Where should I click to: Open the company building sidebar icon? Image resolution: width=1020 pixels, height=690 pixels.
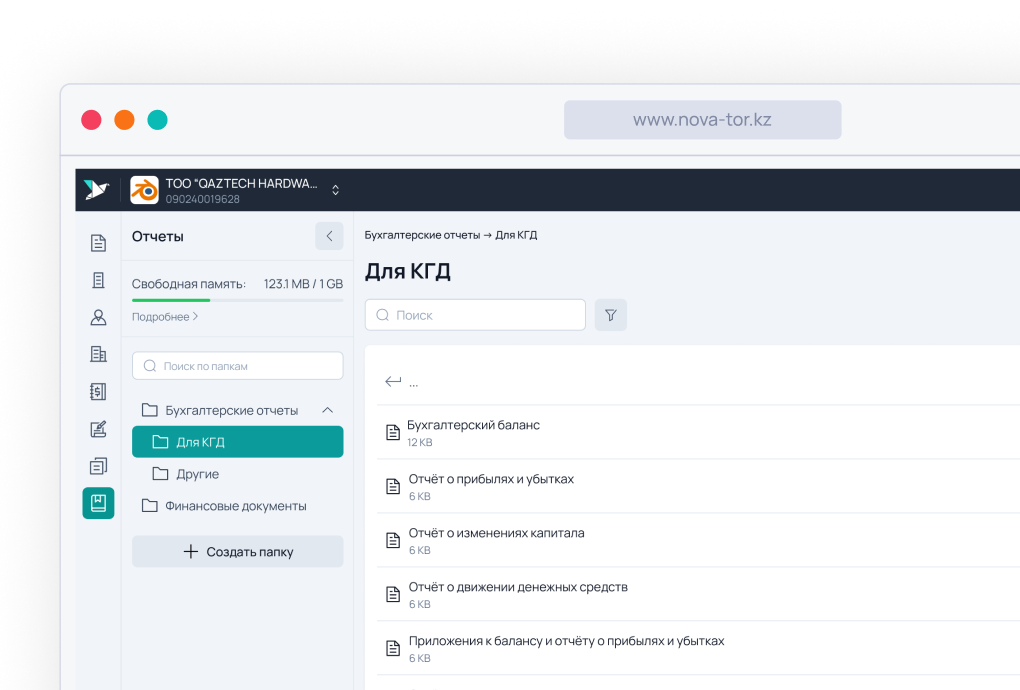[x=98, y=354]
